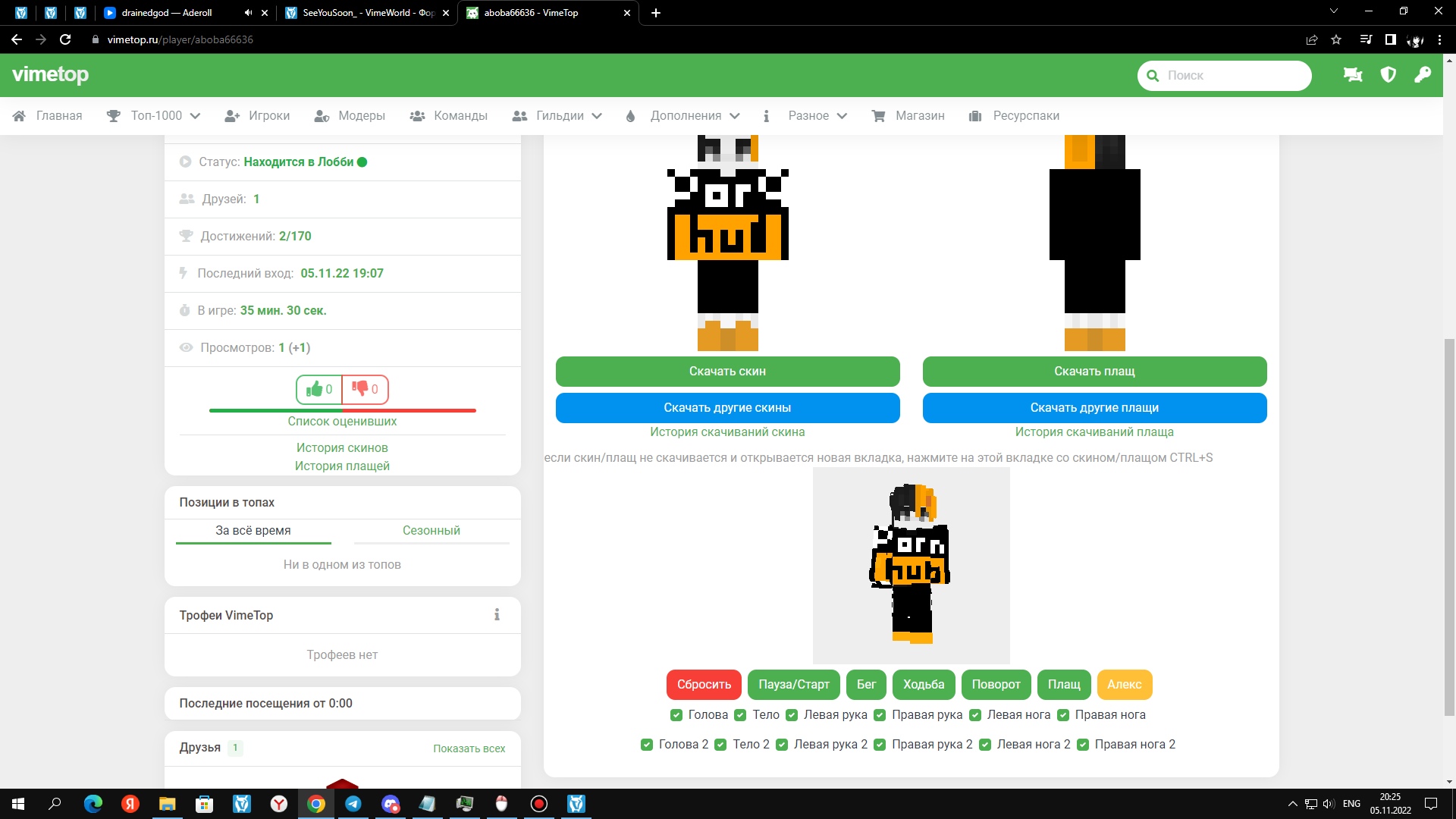Open Telegram from the taskbar
The width and height of the screenshot is (1456, 819).
353,804
